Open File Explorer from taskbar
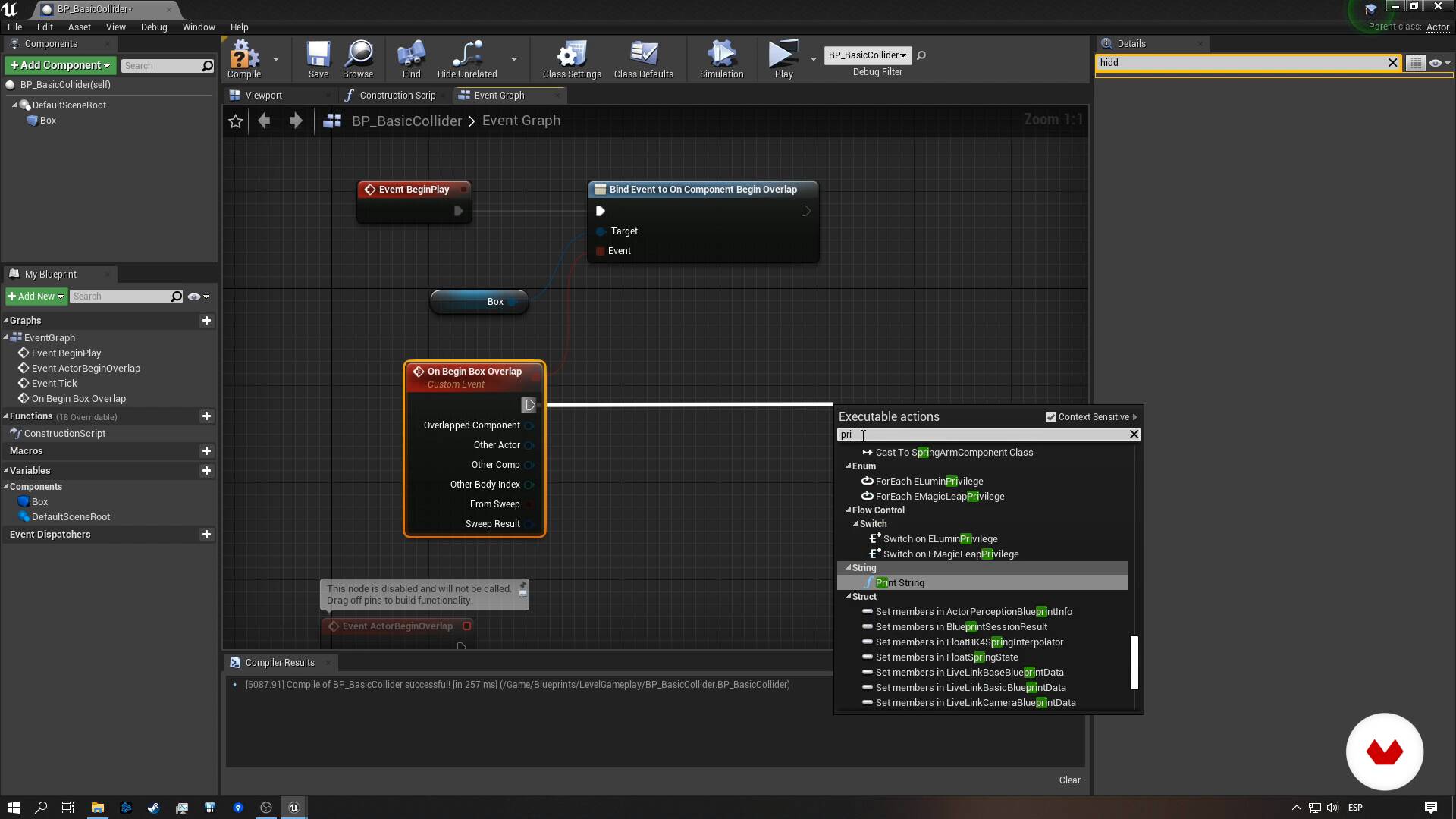 pyautogui.click(x=97, y=808)
